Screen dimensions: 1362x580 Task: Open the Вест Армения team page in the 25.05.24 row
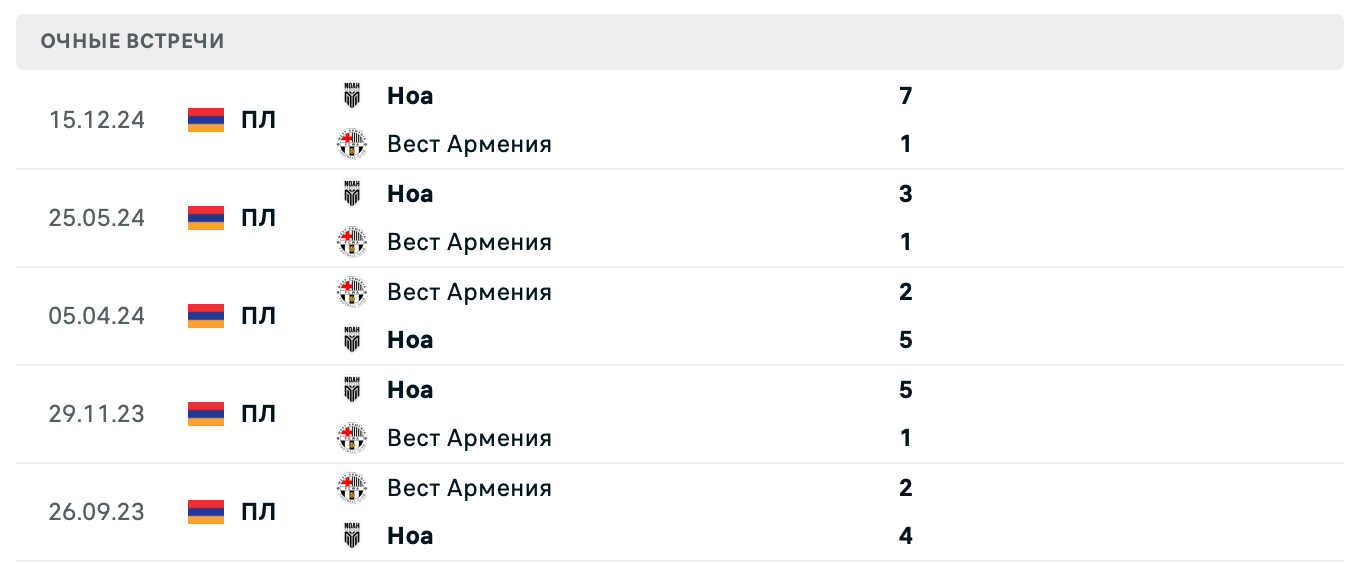(x=469, y=241)
